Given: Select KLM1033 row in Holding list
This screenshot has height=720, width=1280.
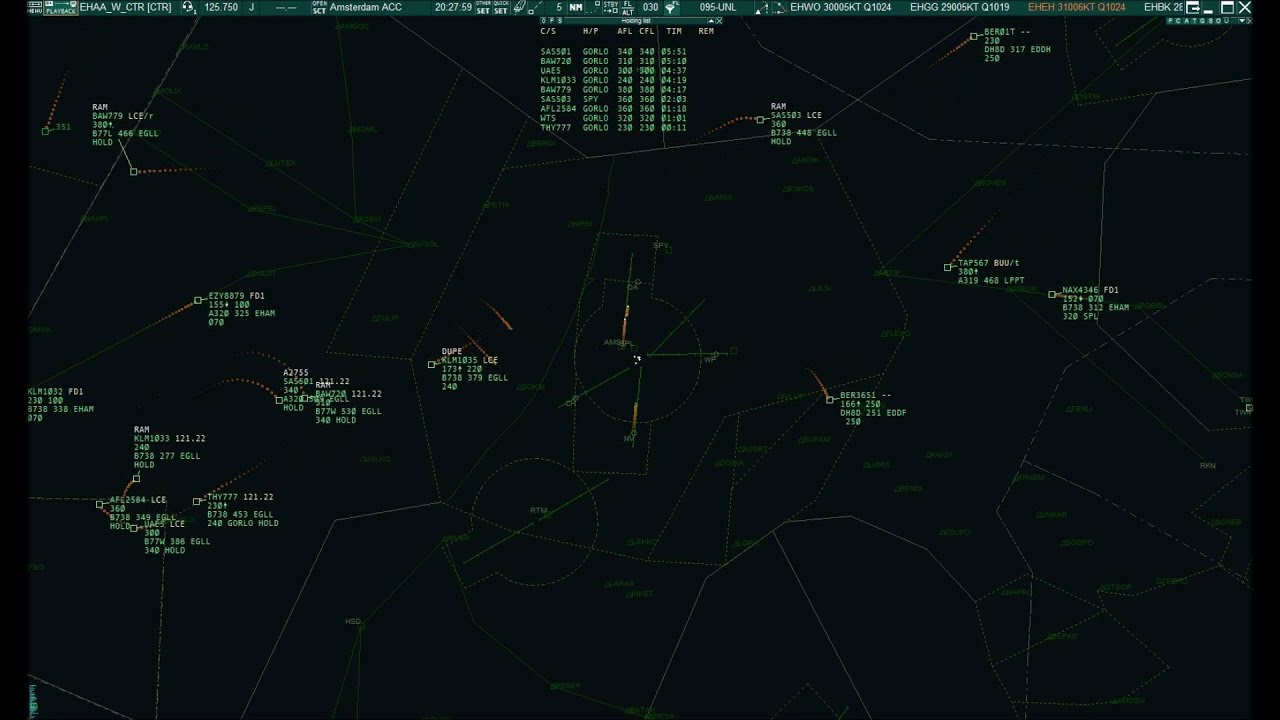Looking at the screenshot, I should [613, 80].
